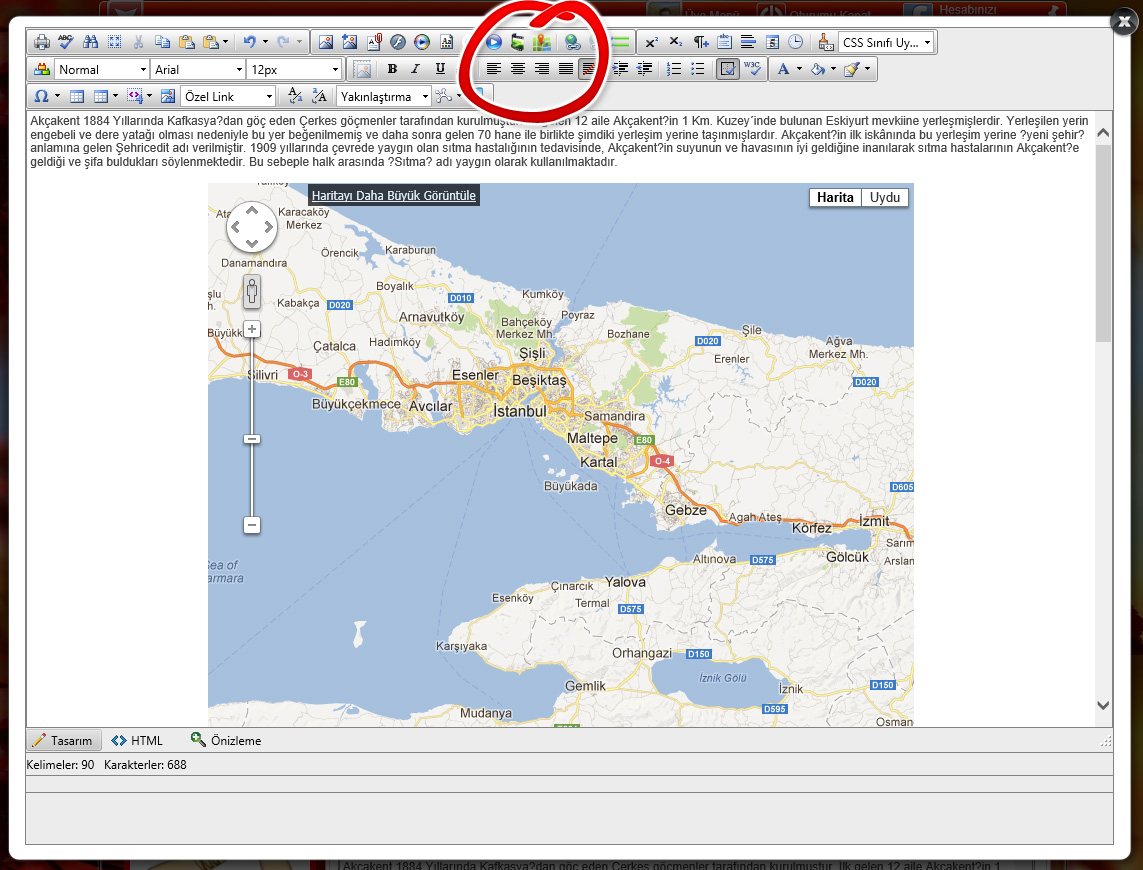This screenshot has height=870, width=1143.
Task: Click the map zoom-in plus slider button
Action: click(x=252, y=329)
